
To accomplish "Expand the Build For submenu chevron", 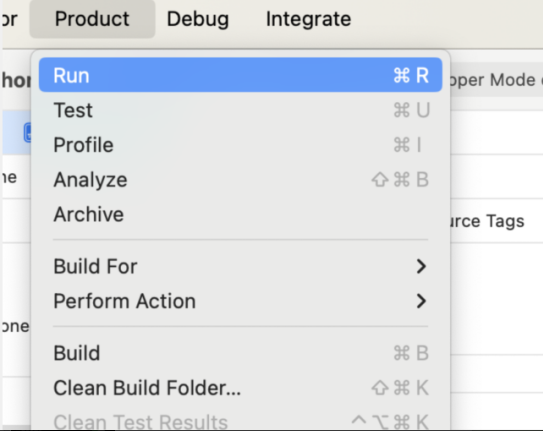I will 421,266.
